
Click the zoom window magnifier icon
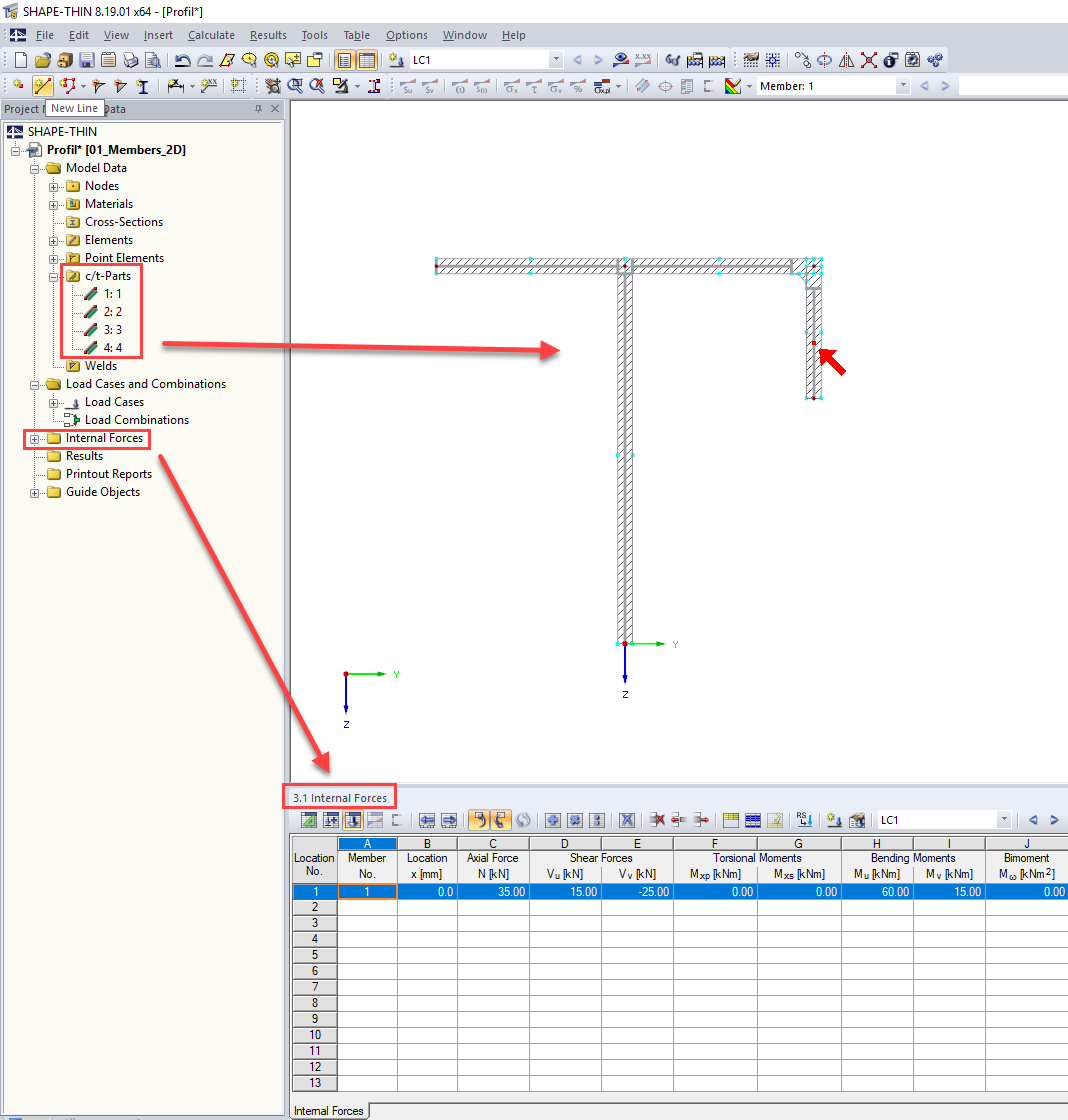click(x=294, y=86)
